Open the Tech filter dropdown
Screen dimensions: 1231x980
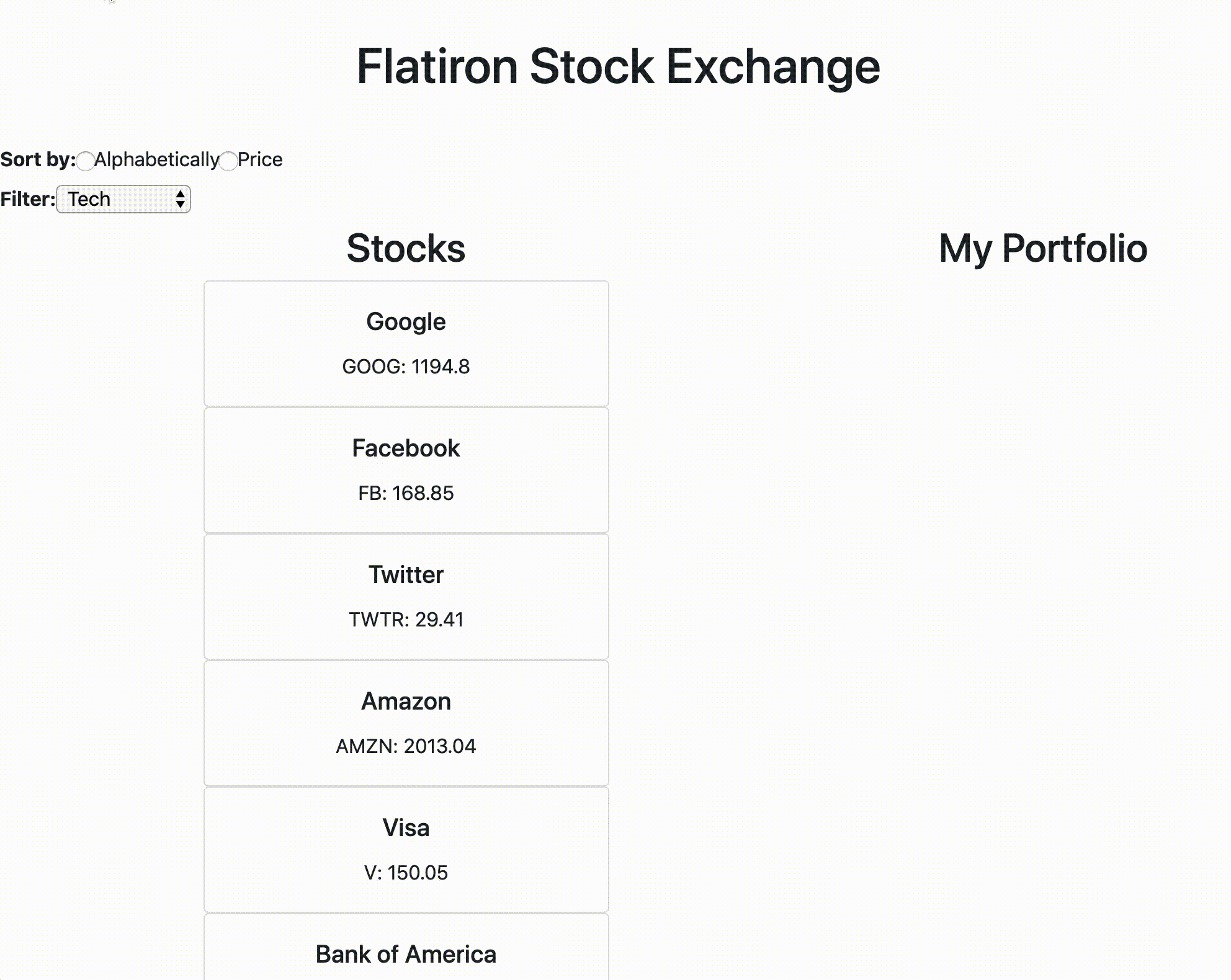click(x=123, y=199)
